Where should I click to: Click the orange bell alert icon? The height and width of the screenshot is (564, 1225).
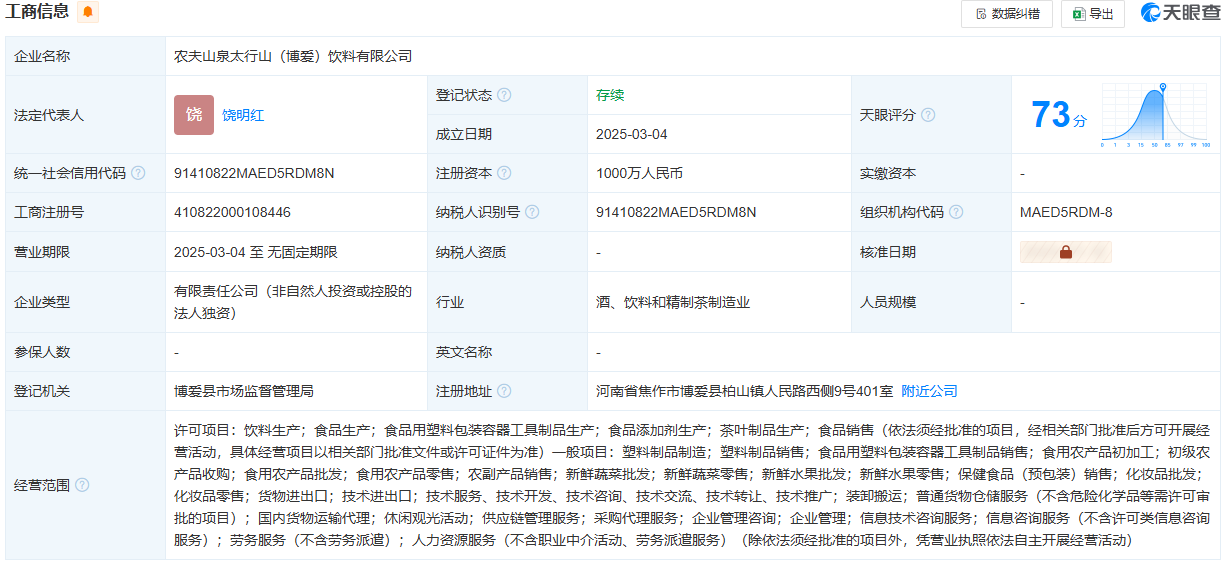[x=88, y=12]
